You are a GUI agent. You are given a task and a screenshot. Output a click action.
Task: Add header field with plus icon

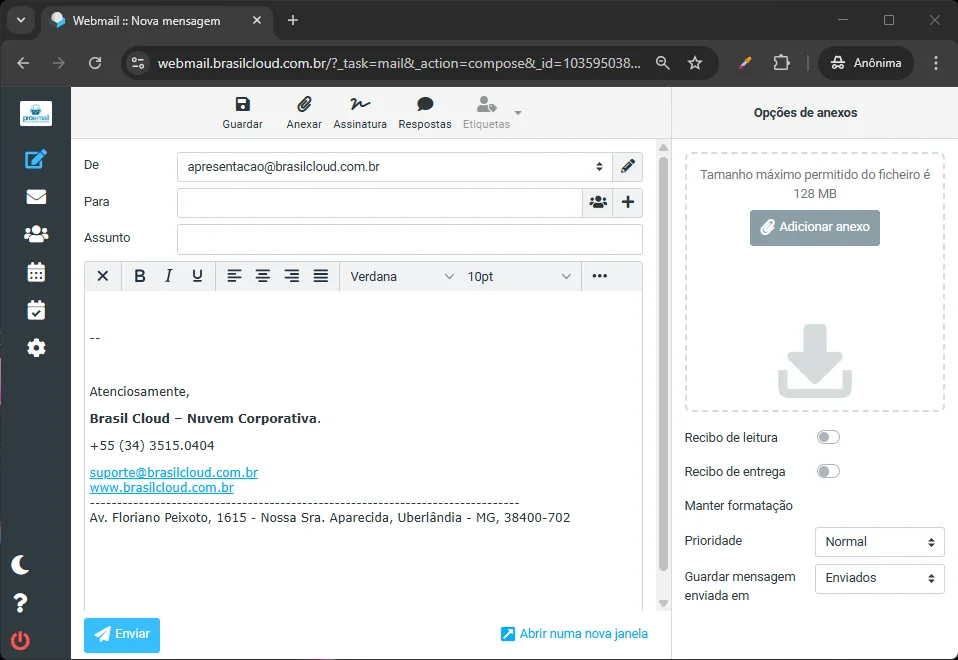point(627,202)
